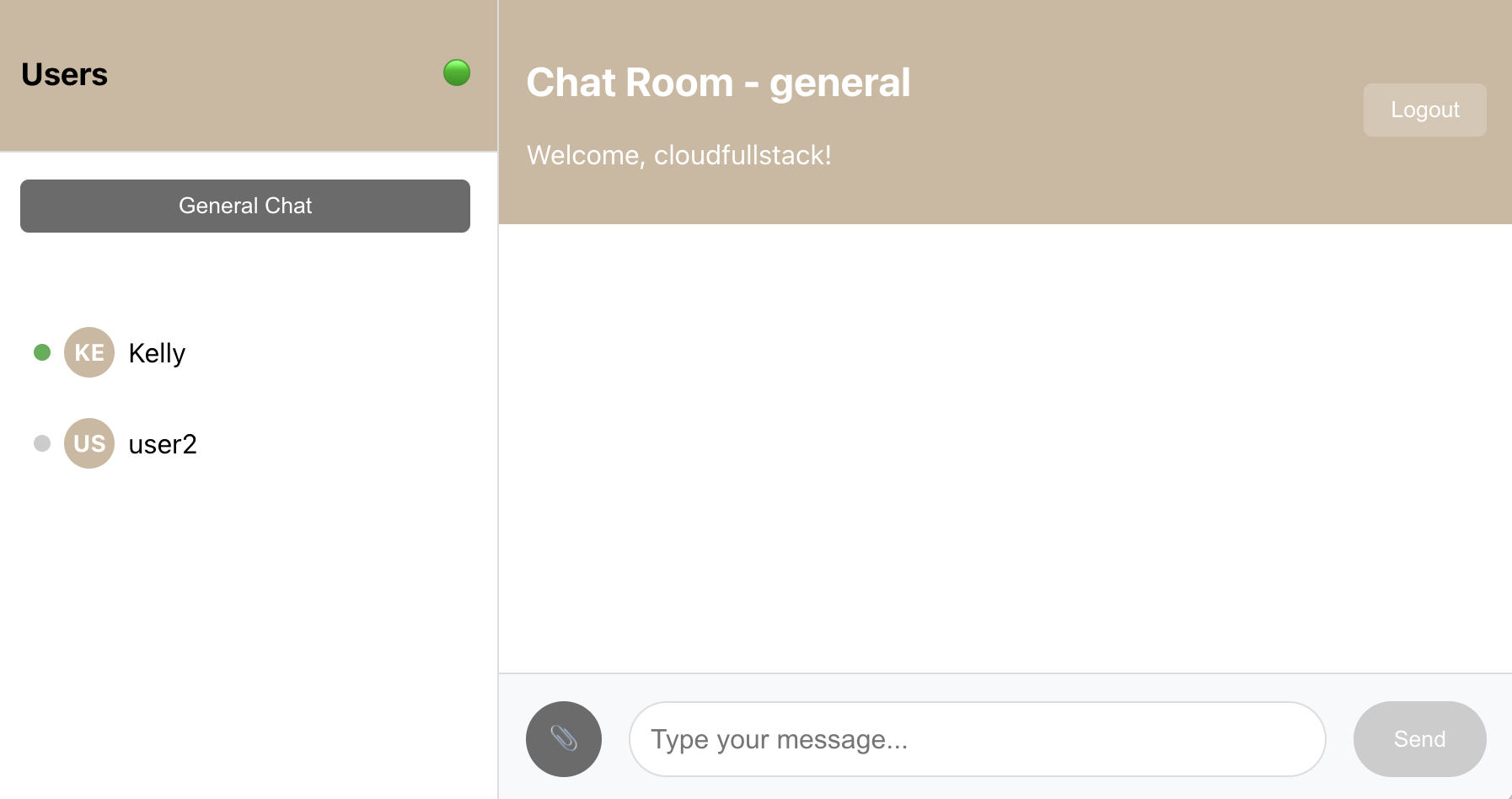
Task: Toggle the connection status light near Users
Action: pos(456,72)
